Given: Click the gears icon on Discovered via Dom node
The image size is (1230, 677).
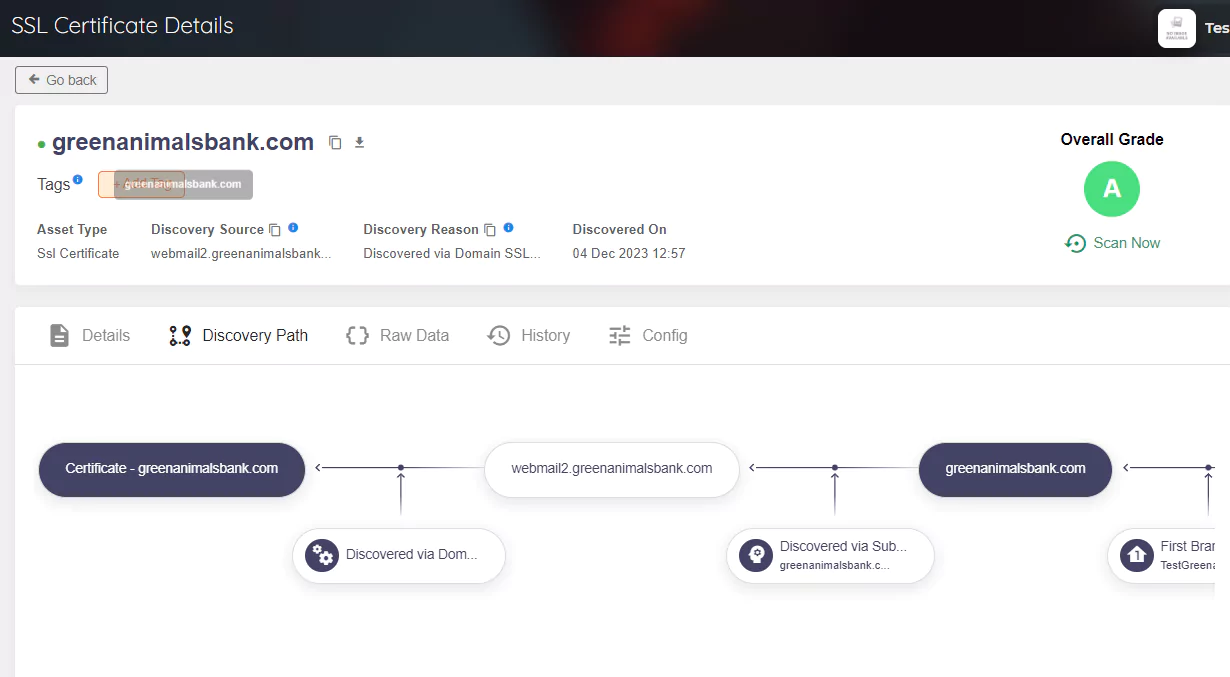Looking at the screenshot, I should pos(323,555).
